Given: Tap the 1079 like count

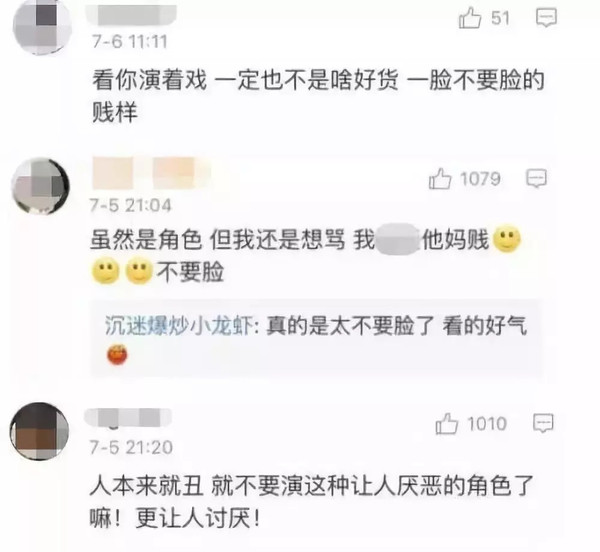Looking at the screenshot, I should pos(480,179).
